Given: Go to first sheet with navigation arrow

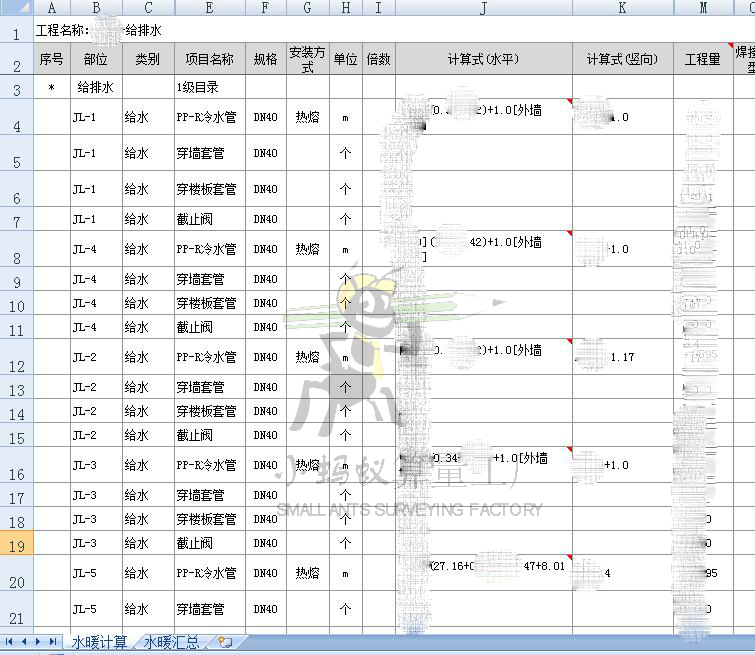Looking at the screenshot, I should pyautogui.click(x=10, y=642).
